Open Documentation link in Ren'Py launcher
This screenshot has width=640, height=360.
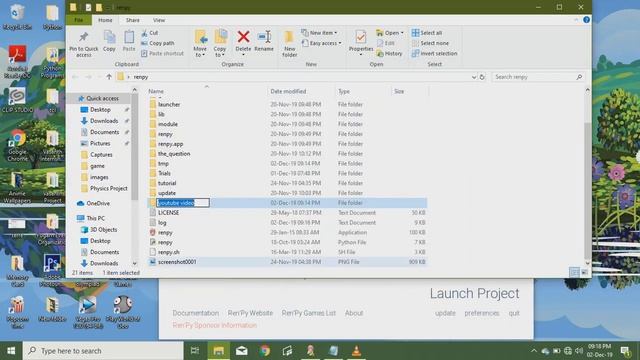point(196,313)
